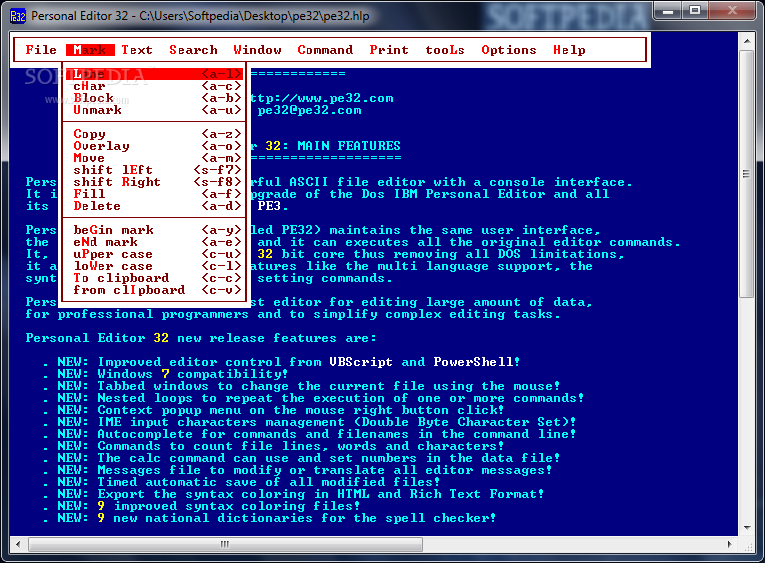
Task: Click the horizontal scrollbar left arrow
Action: [18, 544]
